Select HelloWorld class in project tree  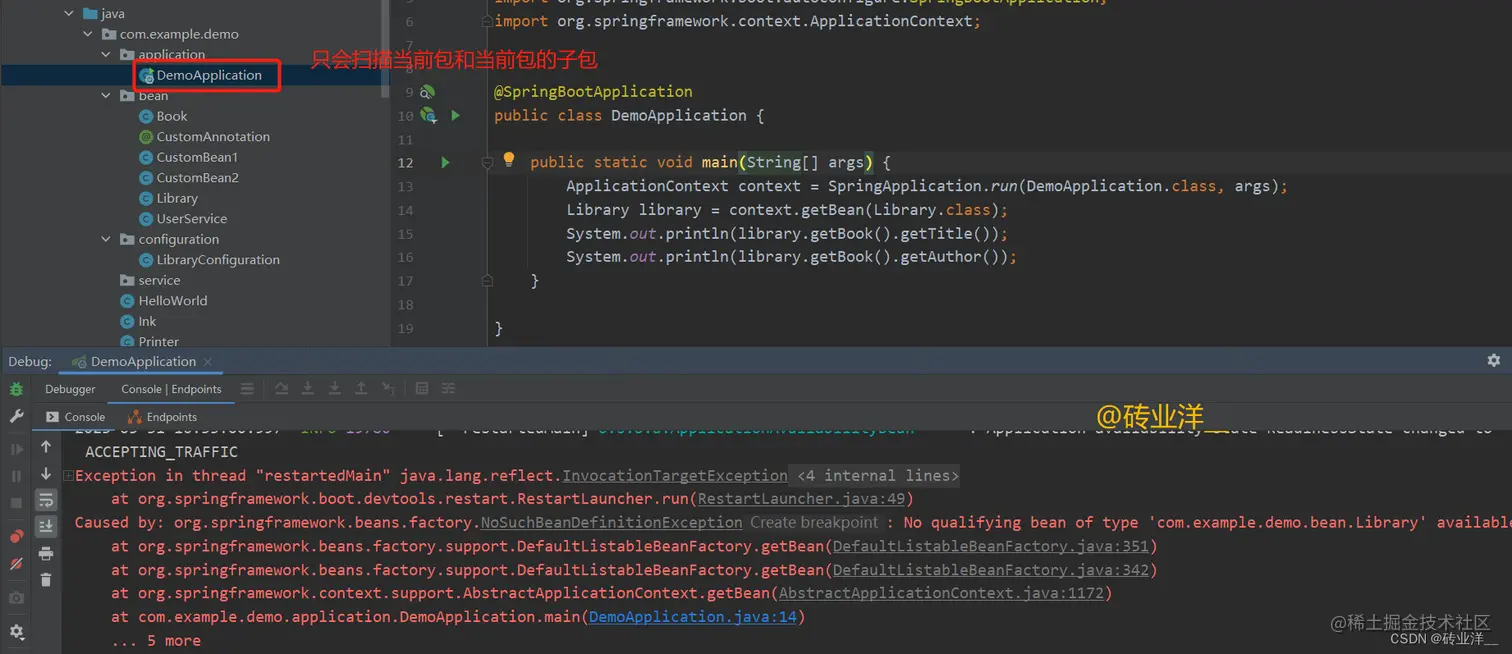[164, 301]
